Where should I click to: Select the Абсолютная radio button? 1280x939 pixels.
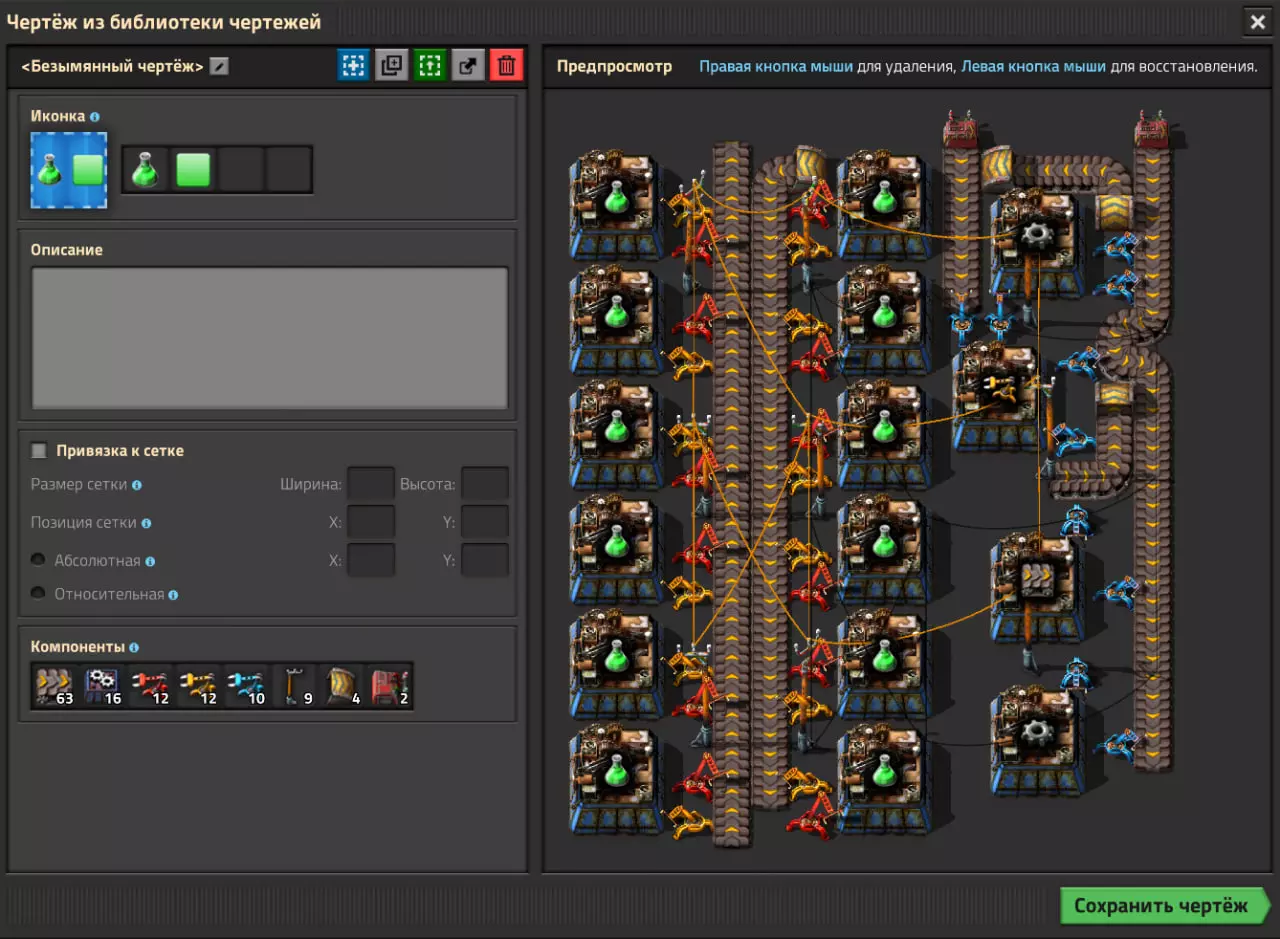tap(38, 560)
